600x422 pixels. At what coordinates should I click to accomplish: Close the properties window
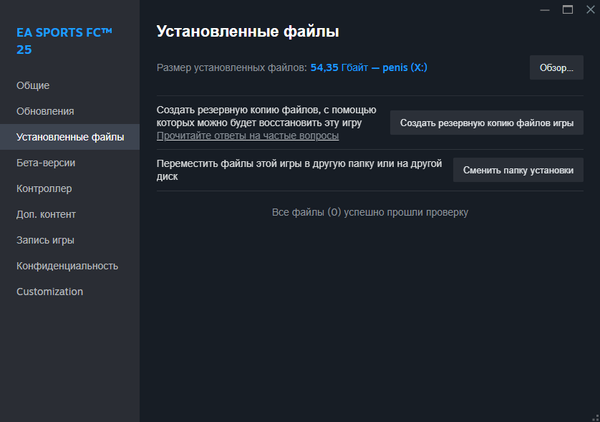tap(590, 10)
